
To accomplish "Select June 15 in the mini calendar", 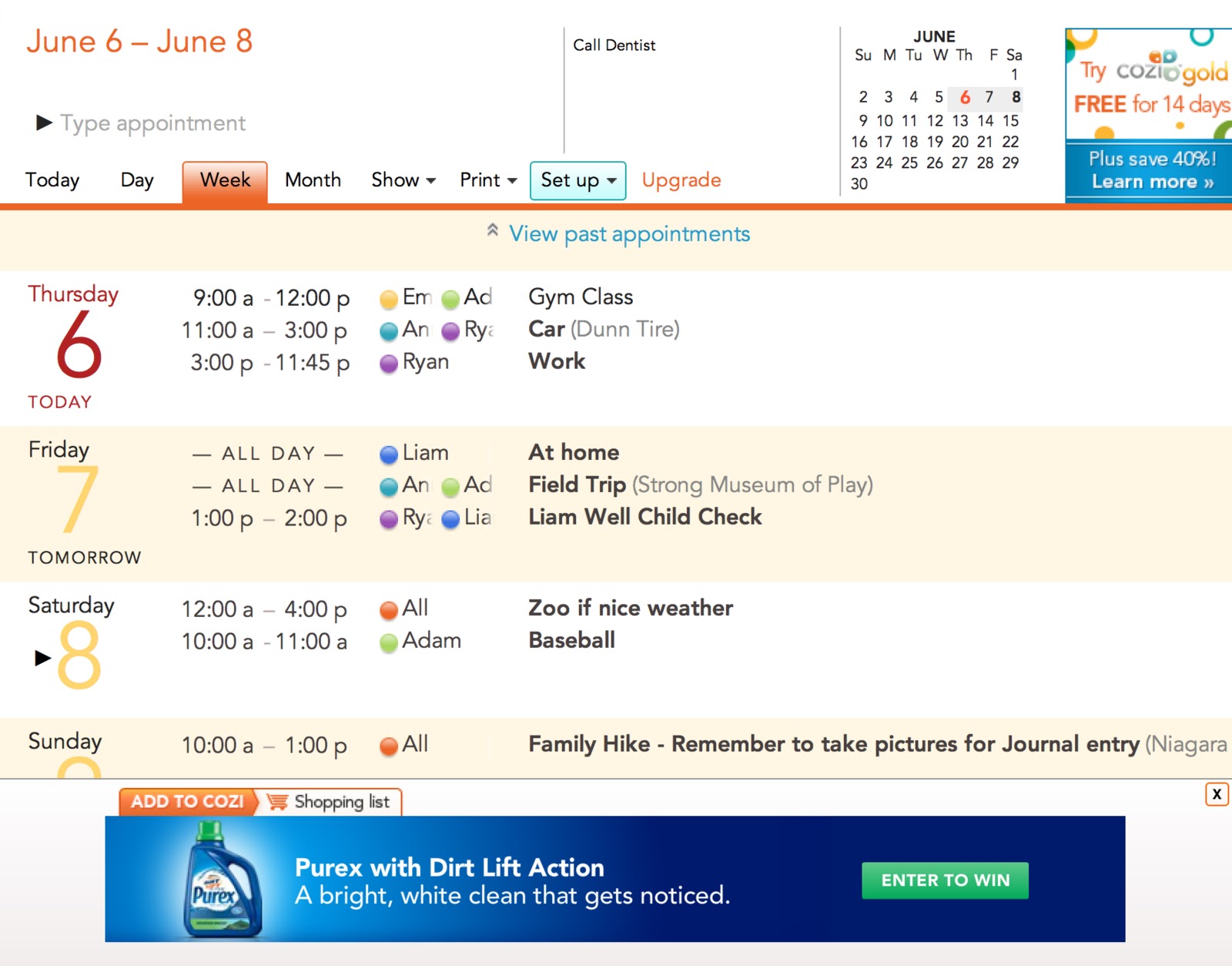I will pyautogui.click(x=1011, y=121).
